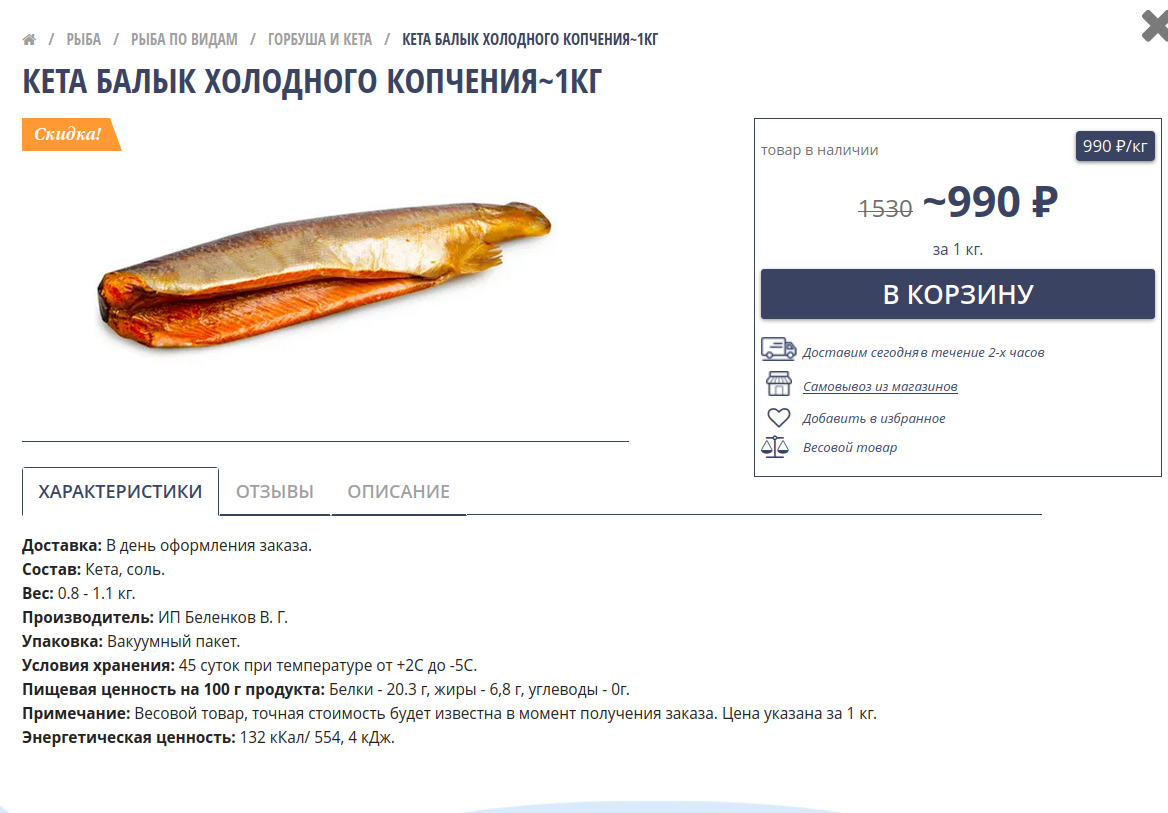Add product with В КОРЗИНУ button
This screenshot has width=1168, height=813.
957,294
